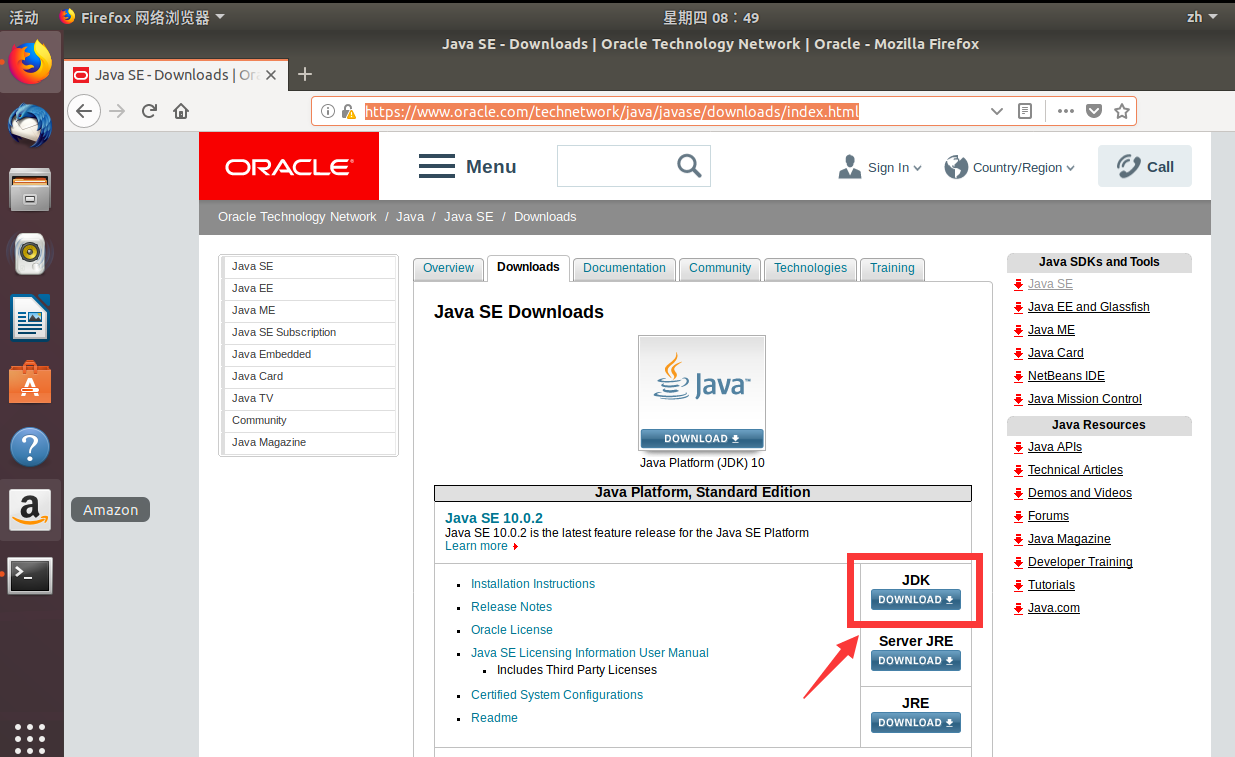Open the Release Notes link

coord(512,607)
